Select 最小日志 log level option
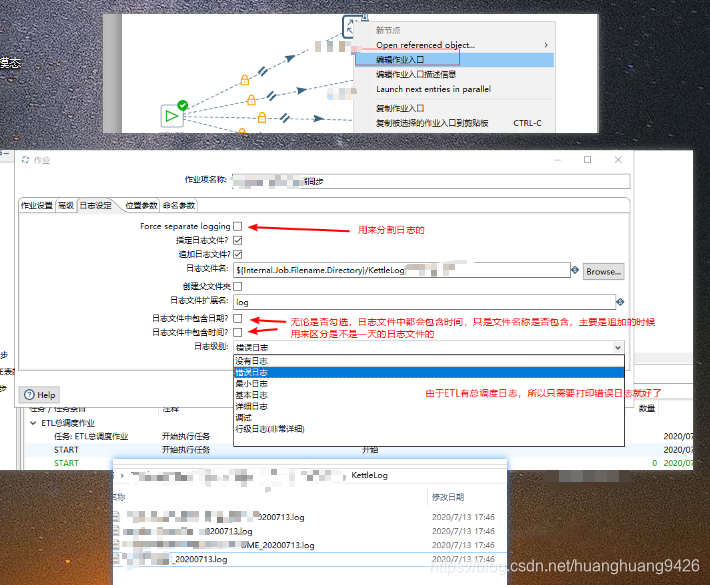The width and height of the screenshot is (710, 585). (429, 384)
